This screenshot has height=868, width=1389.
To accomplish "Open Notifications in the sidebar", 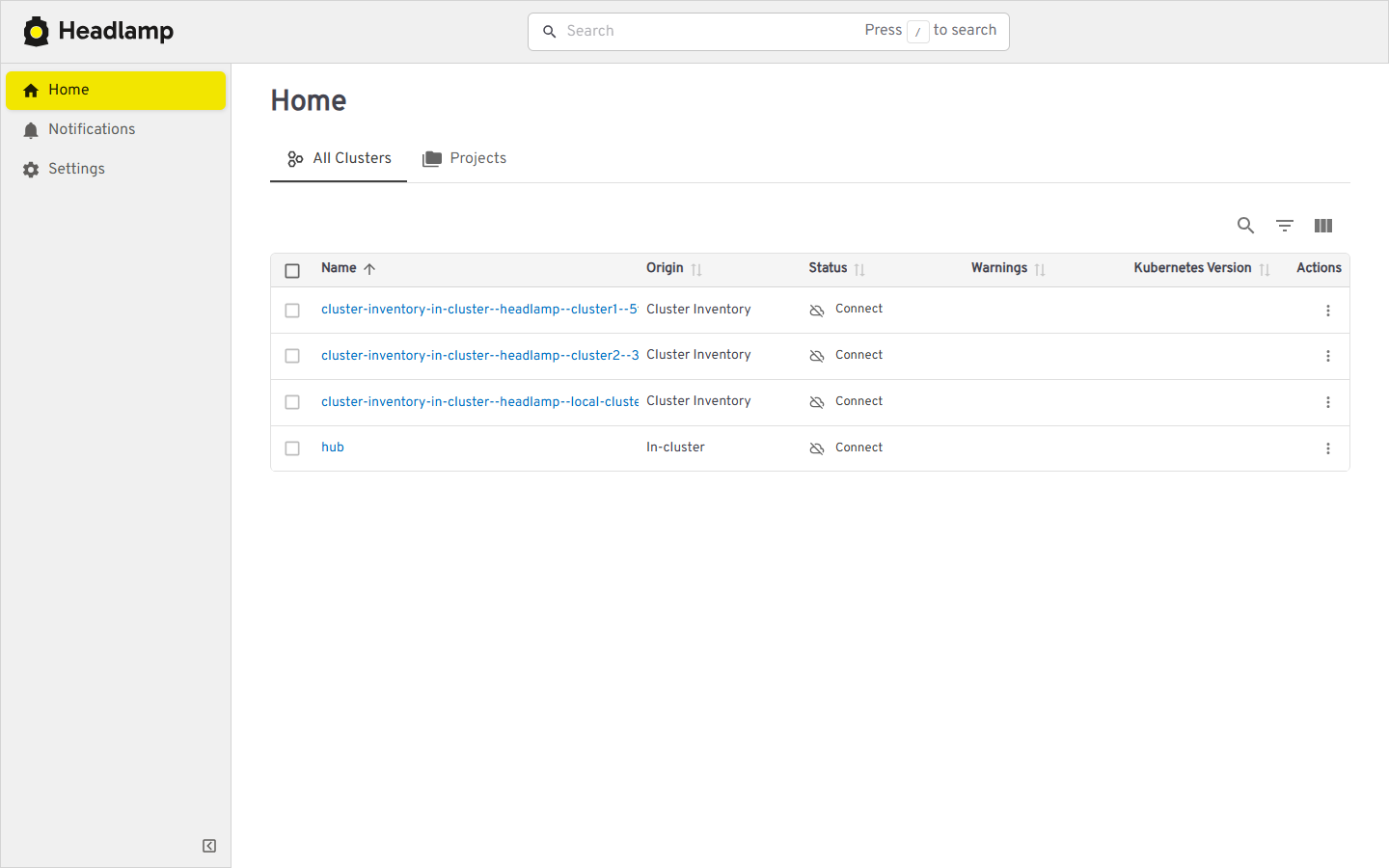I will click(x=116, y=129).
